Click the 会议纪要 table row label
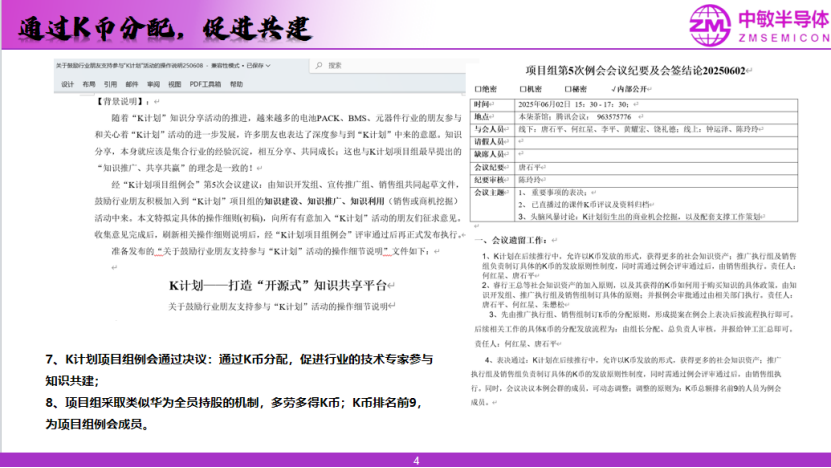 [489, 168]
